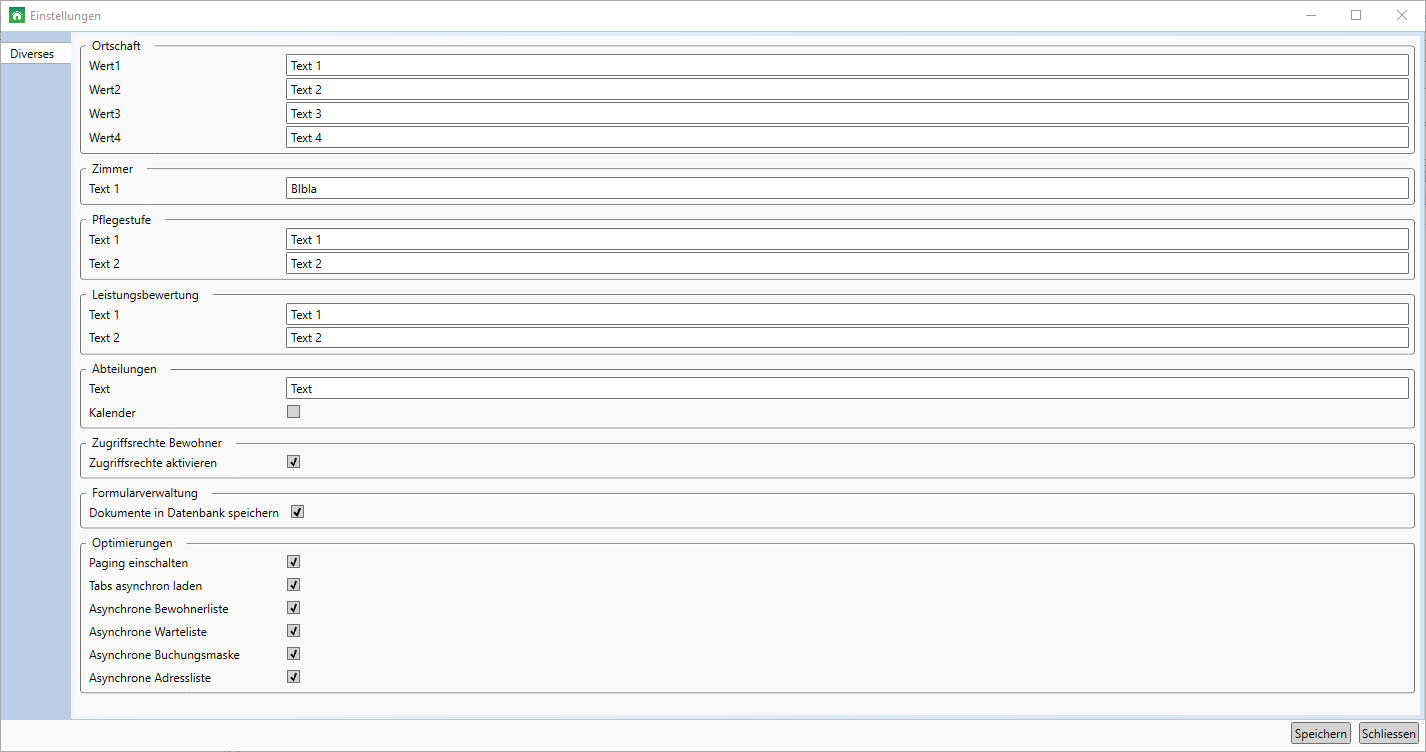Uncheck Dokumente in Datenbank speichern
This screenshot has height=752, width=1426.
tap(297, 512)
